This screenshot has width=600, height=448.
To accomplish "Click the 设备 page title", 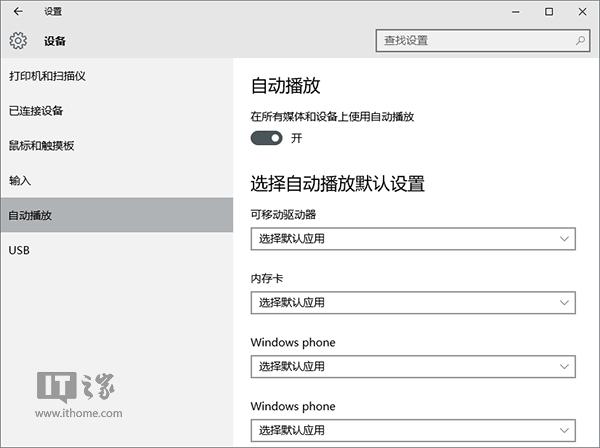I will click(x=55, y=41).
